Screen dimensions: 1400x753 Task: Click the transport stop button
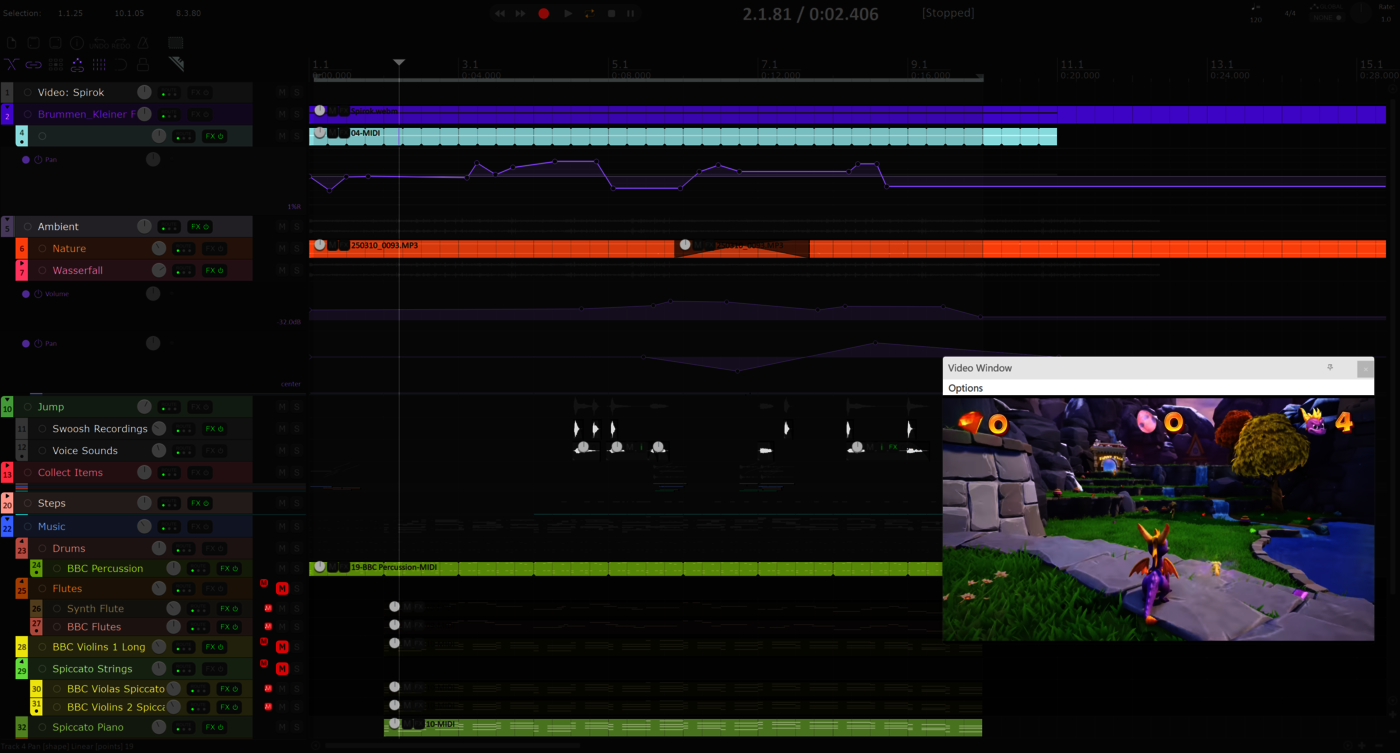pos(611,13)
